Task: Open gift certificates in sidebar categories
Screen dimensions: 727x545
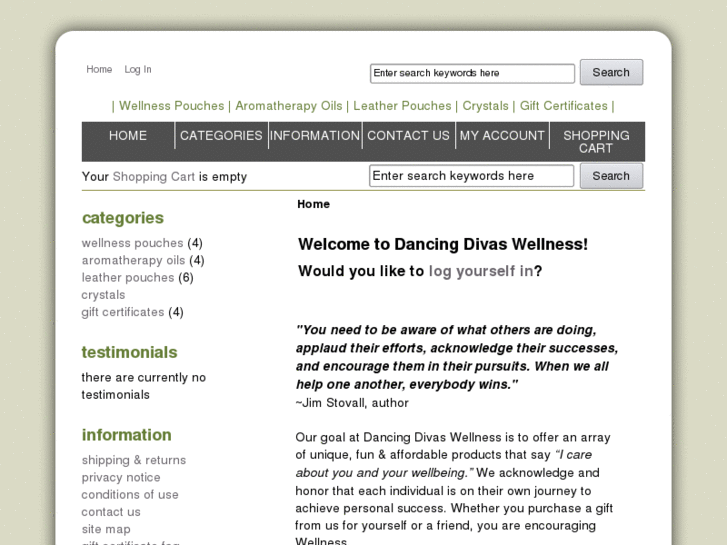Action: point(123,312)
